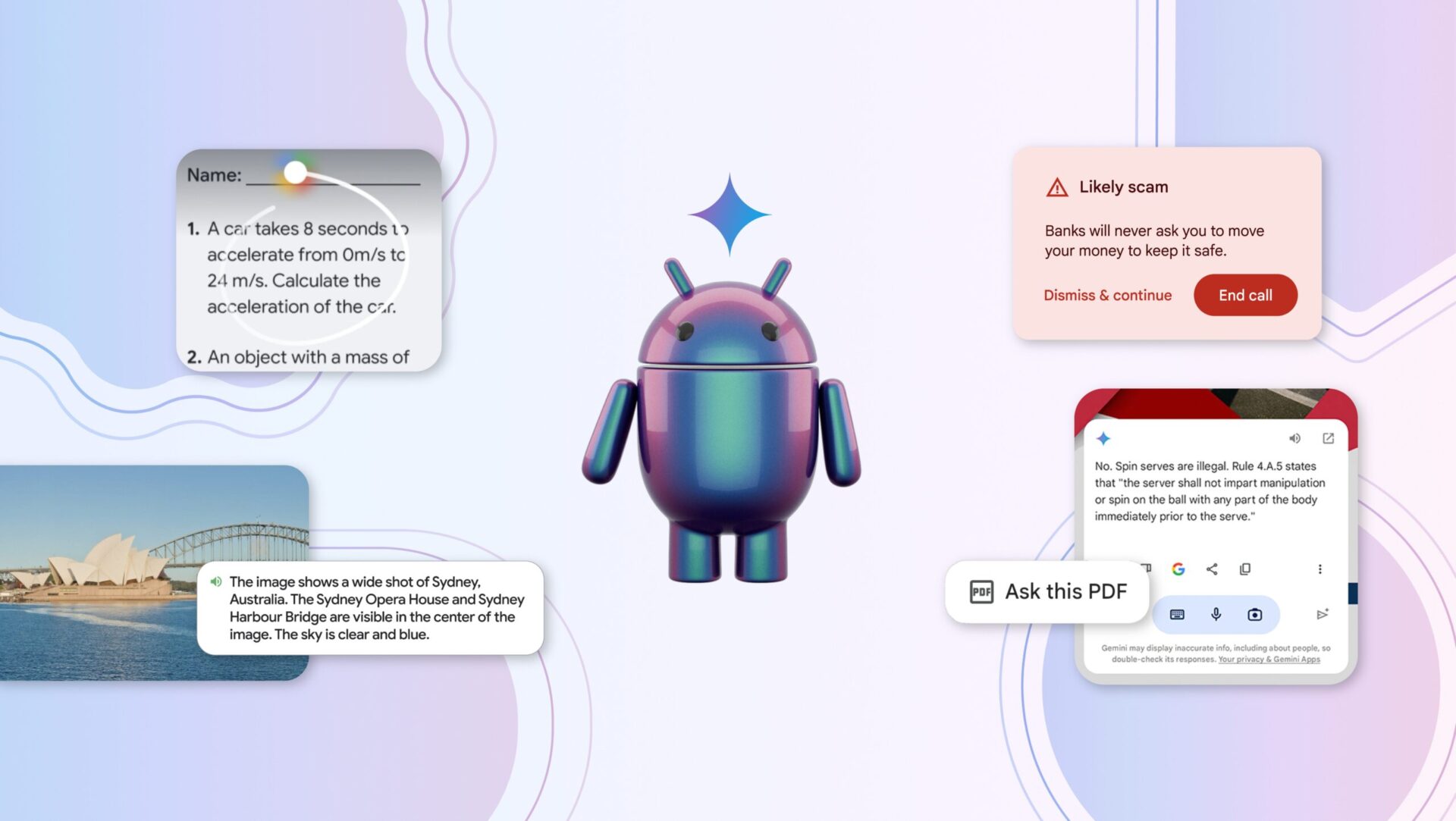
Task: Click the screenshot/camera icon in bottom toolbar
Action: coord(1254,614)
